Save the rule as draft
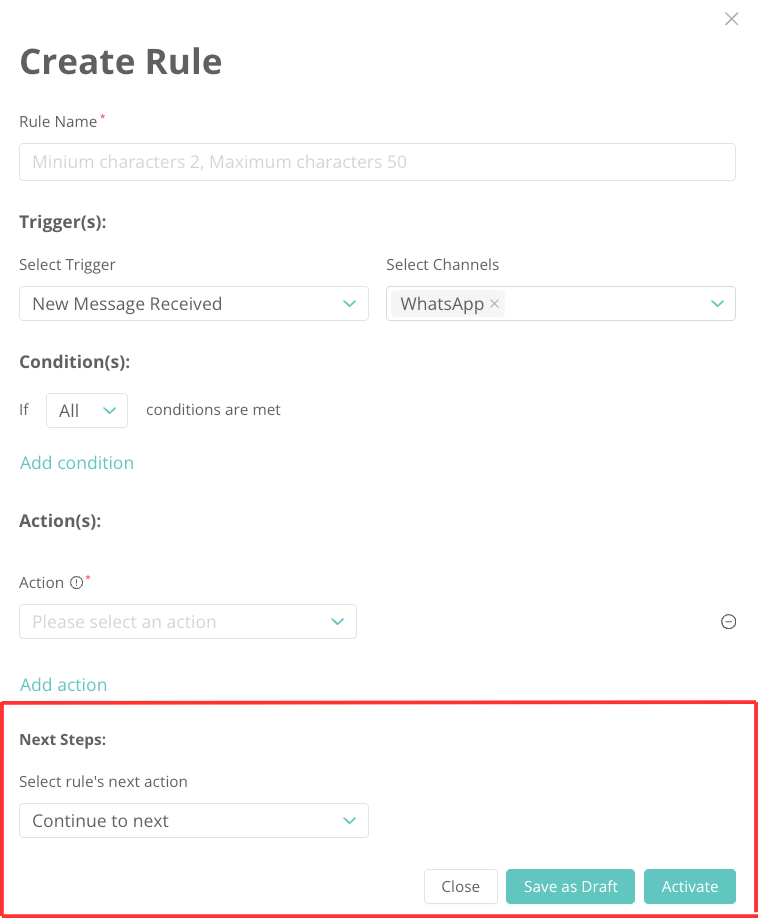The height and width of the screenshot is (918, 758). pos(571,887)
